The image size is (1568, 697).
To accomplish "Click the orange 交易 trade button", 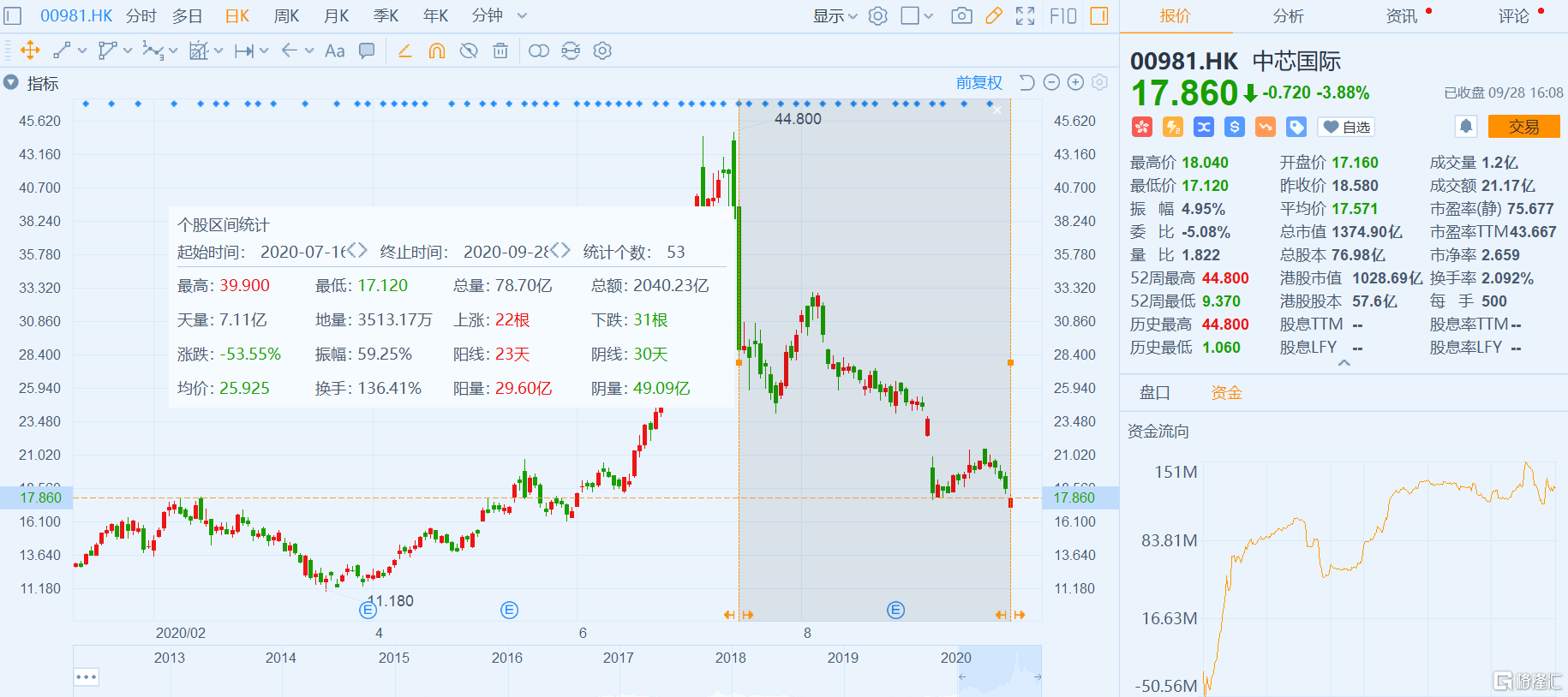I will (x=1523, y=127).
